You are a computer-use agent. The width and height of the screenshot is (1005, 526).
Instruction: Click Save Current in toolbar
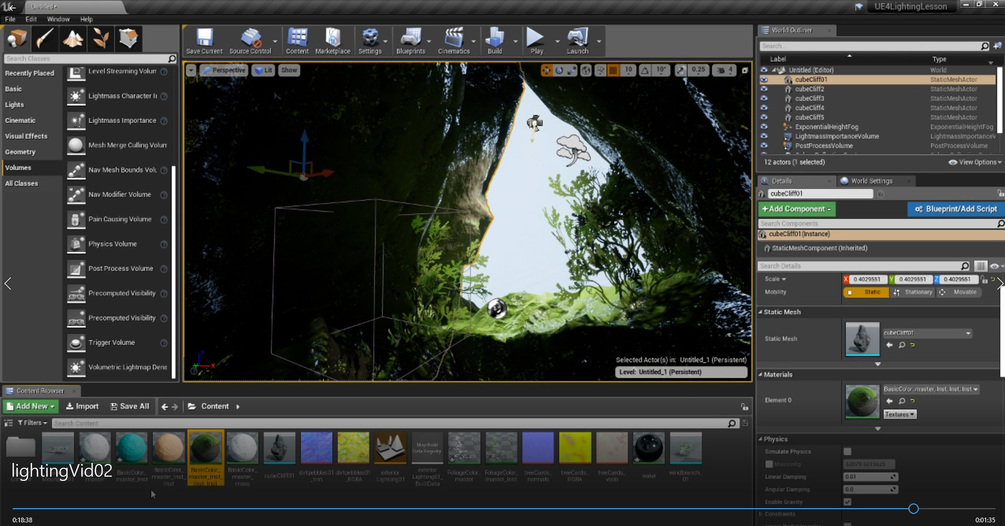(204, 41)
